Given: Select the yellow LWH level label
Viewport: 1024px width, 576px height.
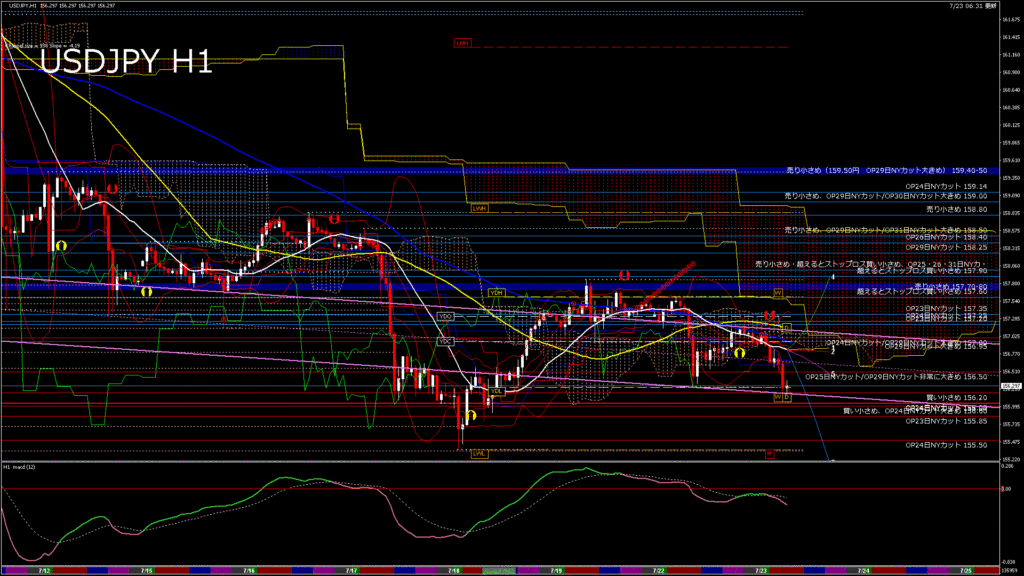Looking at the screenshot, I should coord(480,208).
